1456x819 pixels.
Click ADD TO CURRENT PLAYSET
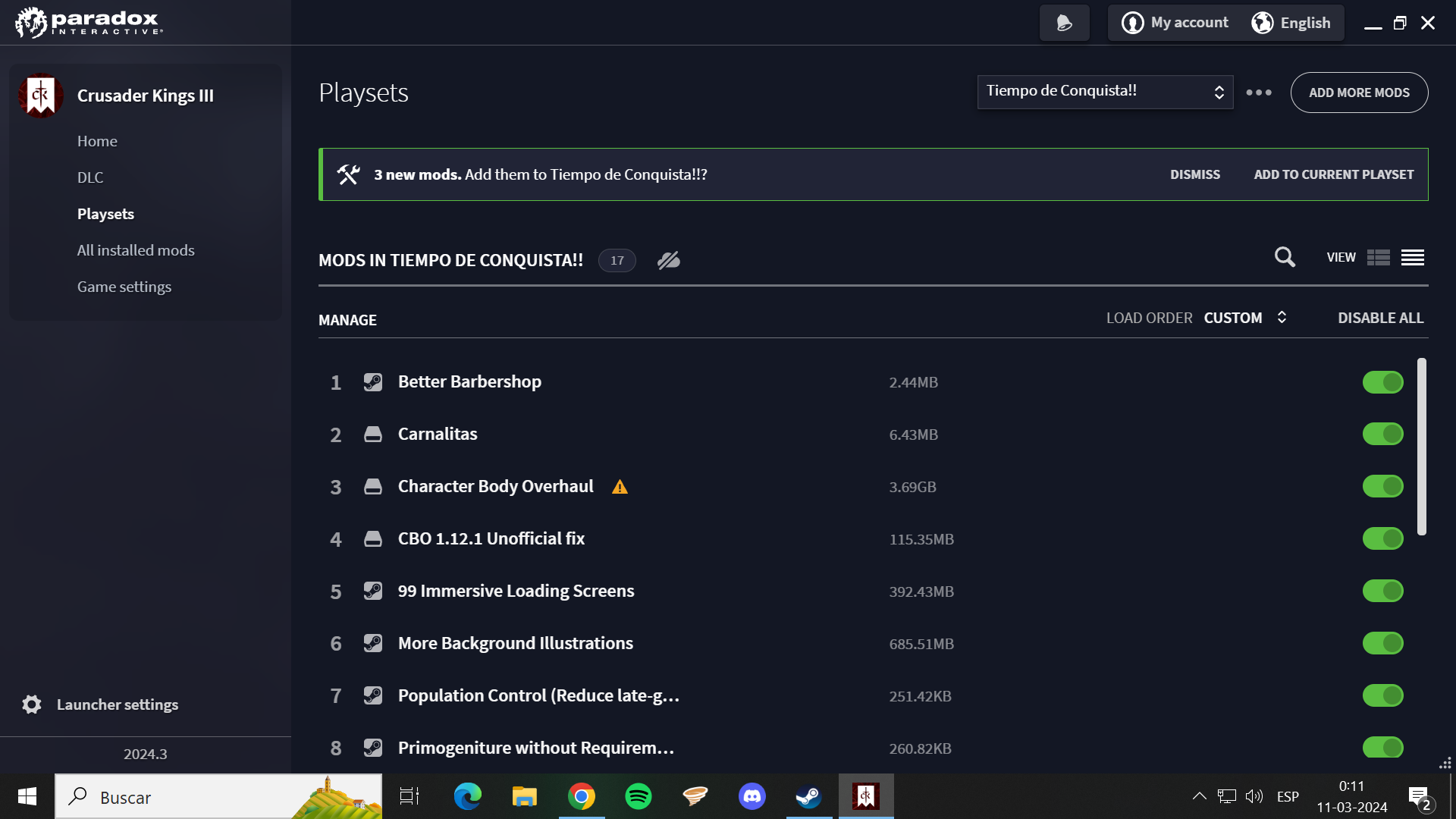pos(1334,174)
